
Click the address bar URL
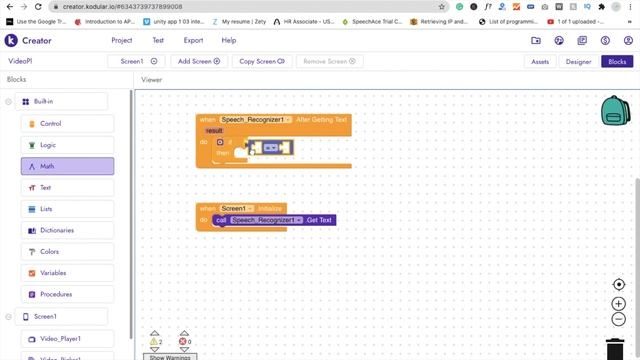pyautogui.click(x=122, y=7)
